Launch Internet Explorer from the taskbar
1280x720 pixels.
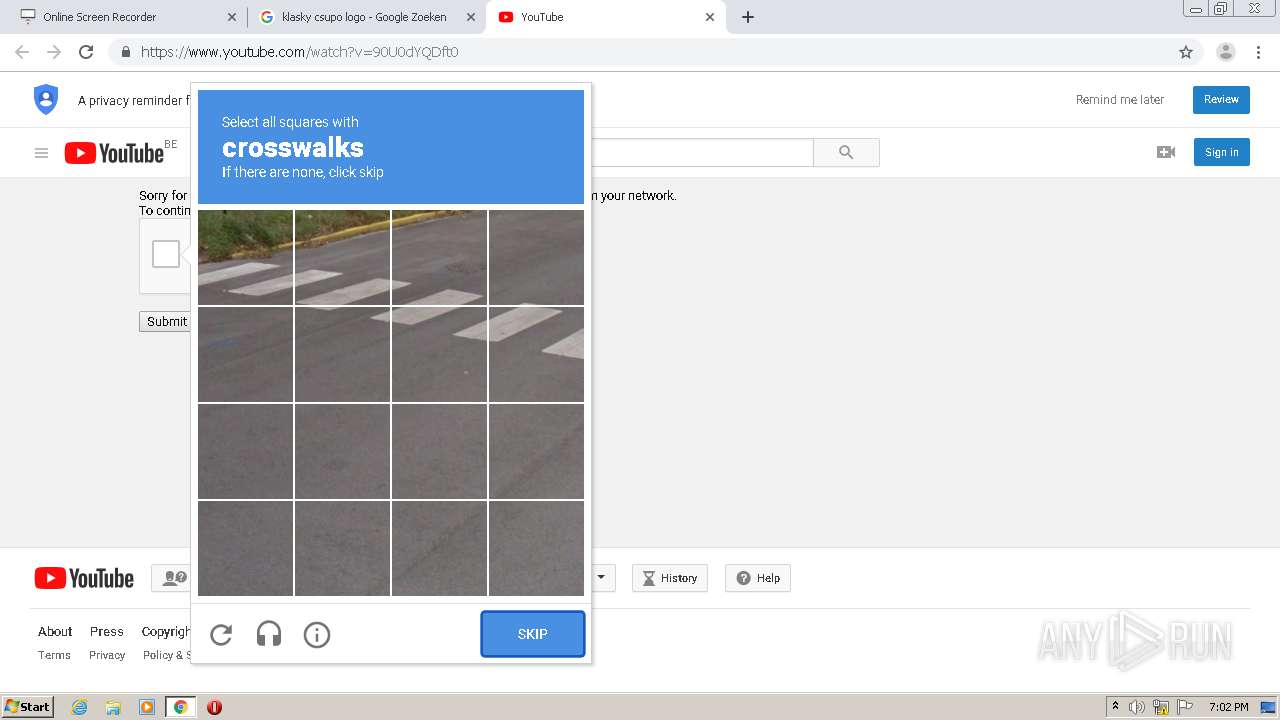coord(80,707)
